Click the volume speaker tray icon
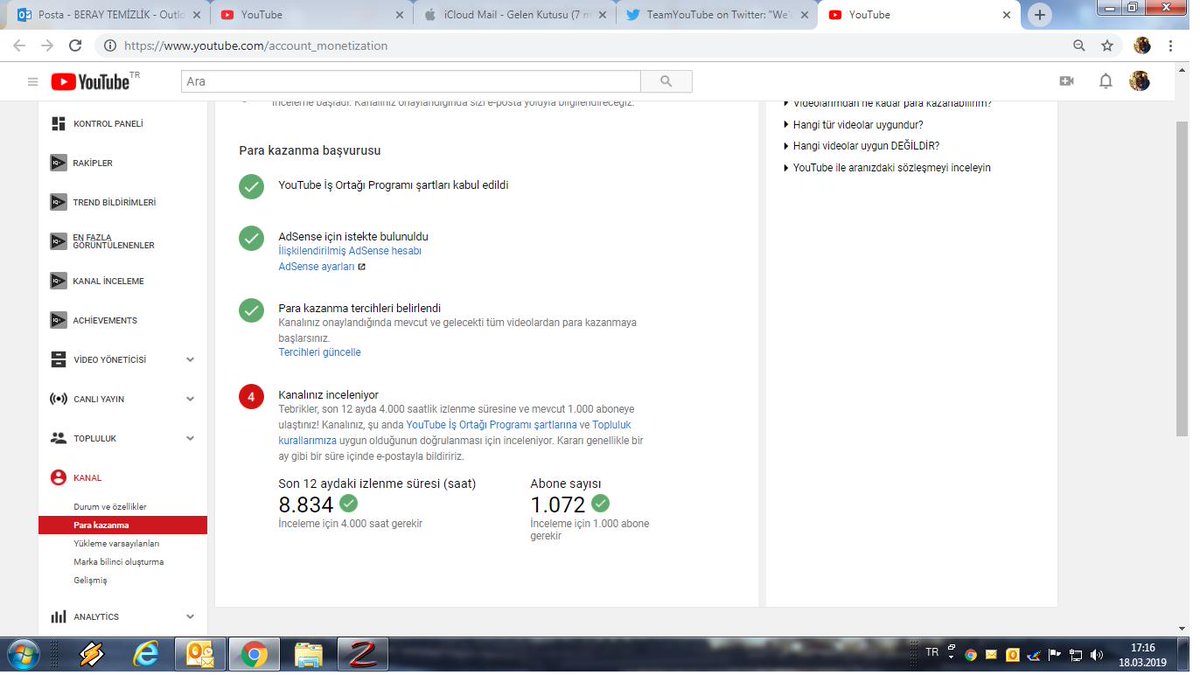 pos(1097,656)
